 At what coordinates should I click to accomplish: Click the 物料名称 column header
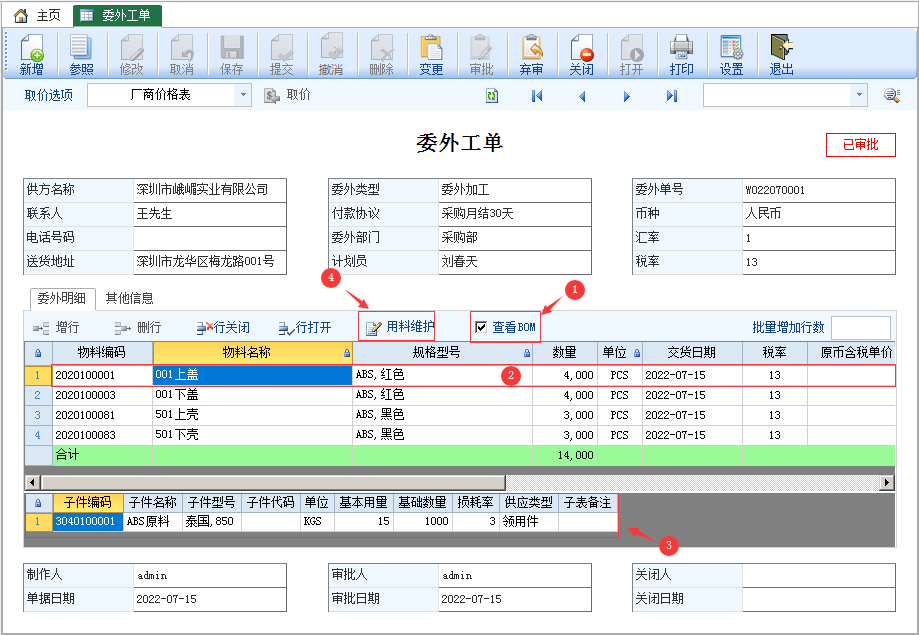coord(252,353)
